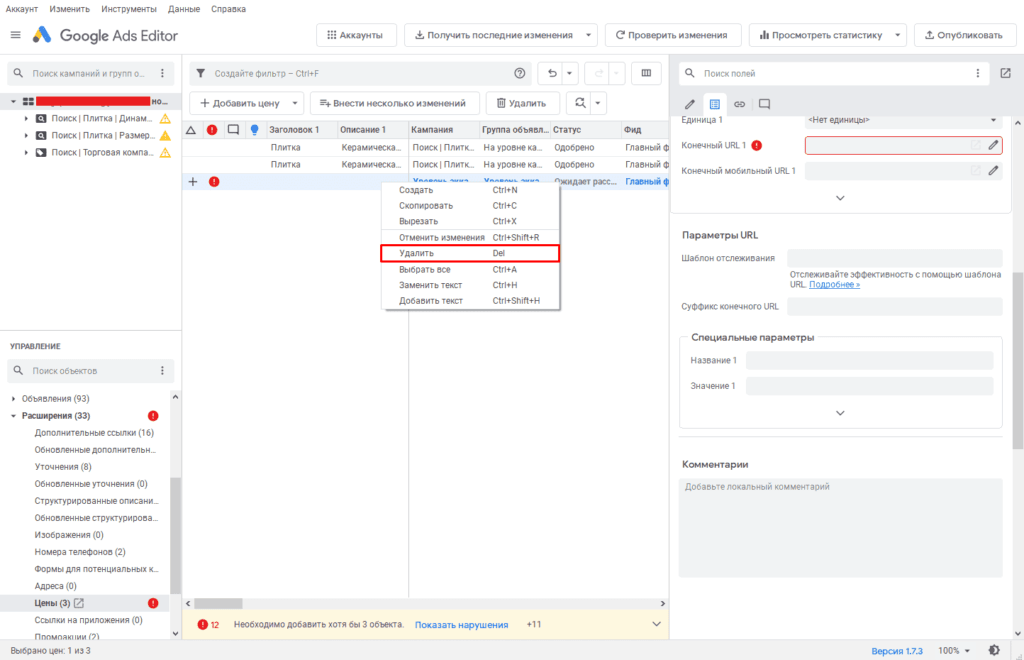Switch to the pencil edit panel tab
1024x660 pixels.
click(690, 104)
